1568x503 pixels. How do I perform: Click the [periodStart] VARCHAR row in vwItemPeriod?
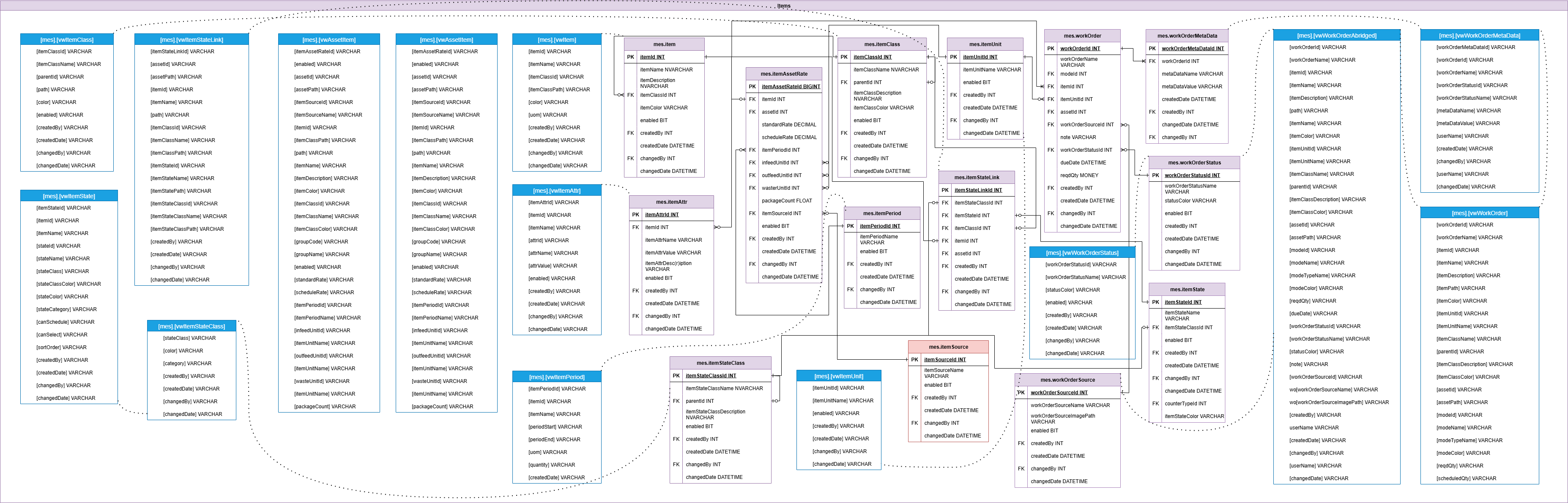[557, 427]
